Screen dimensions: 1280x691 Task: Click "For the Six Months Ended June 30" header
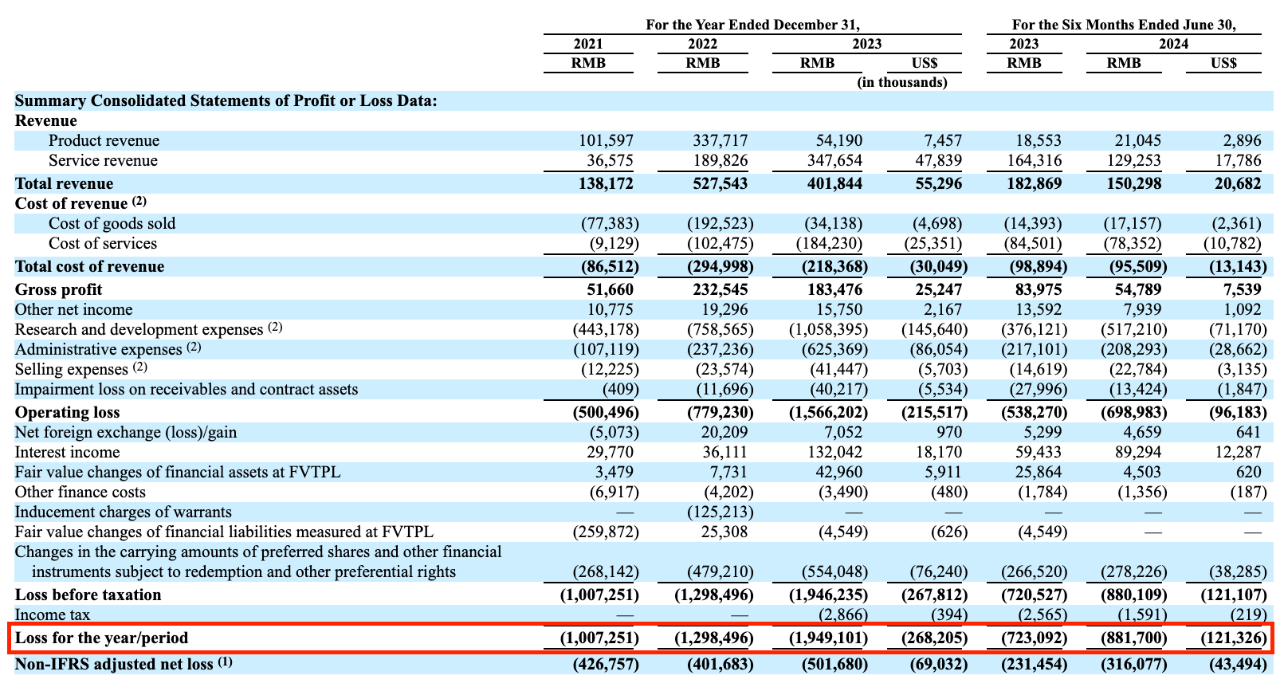1123,25
